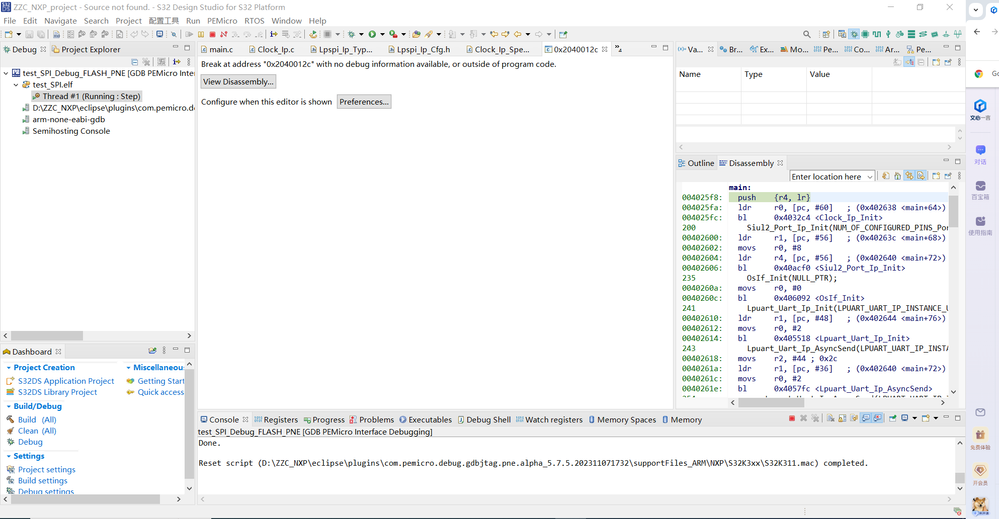
Task: Open View Menu dots in Variables panel
Action: coord(959,62)
